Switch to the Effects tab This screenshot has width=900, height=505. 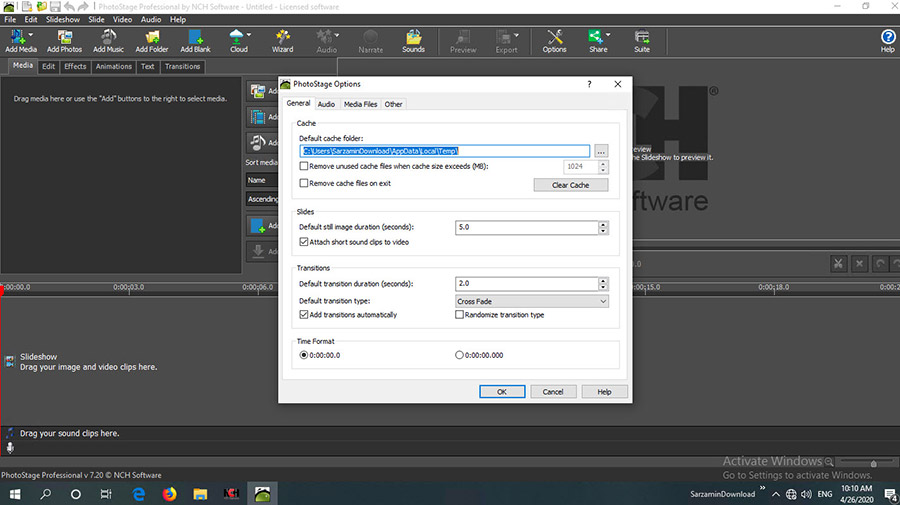coord(75,67)
